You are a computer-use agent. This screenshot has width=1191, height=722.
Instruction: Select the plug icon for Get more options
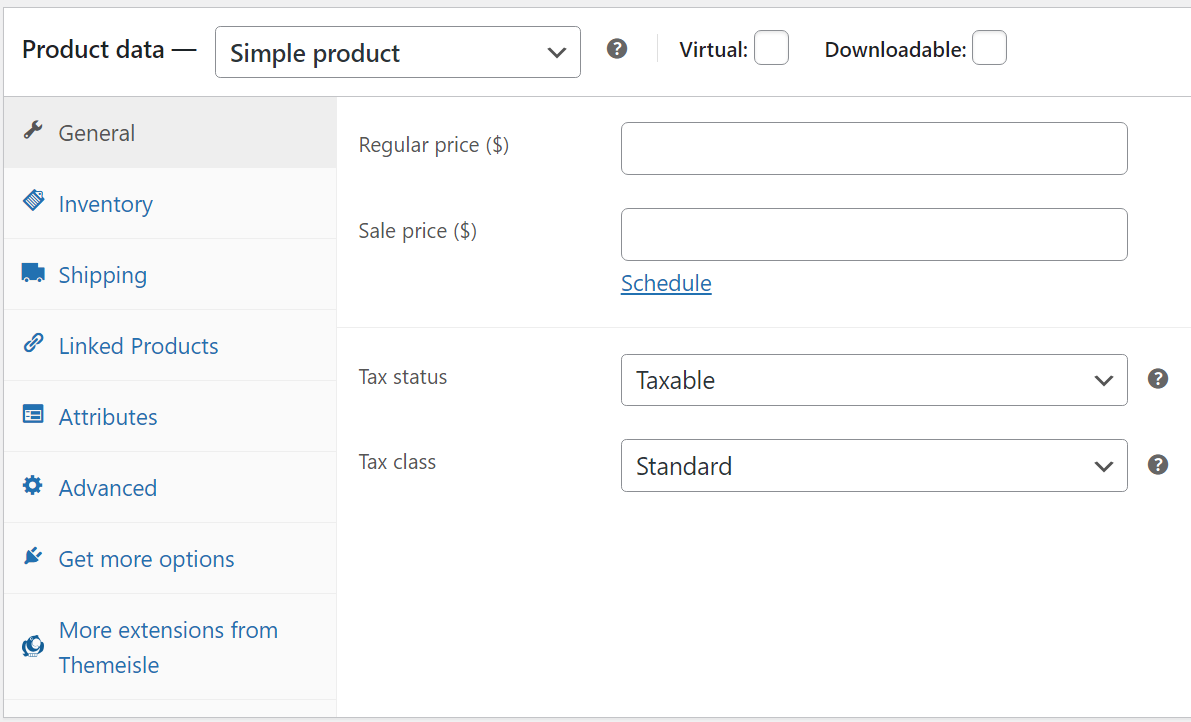pyautogui.click(x=33, y=557)
